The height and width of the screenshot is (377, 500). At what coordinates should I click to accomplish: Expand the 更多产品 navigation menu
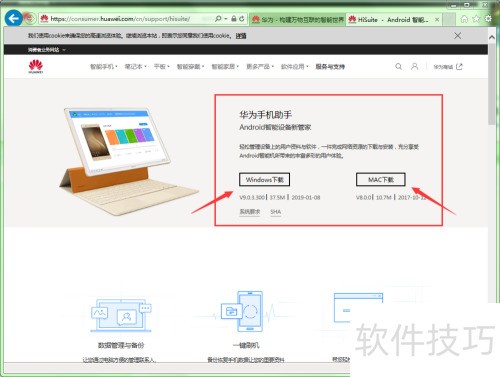tap(260, 67)
